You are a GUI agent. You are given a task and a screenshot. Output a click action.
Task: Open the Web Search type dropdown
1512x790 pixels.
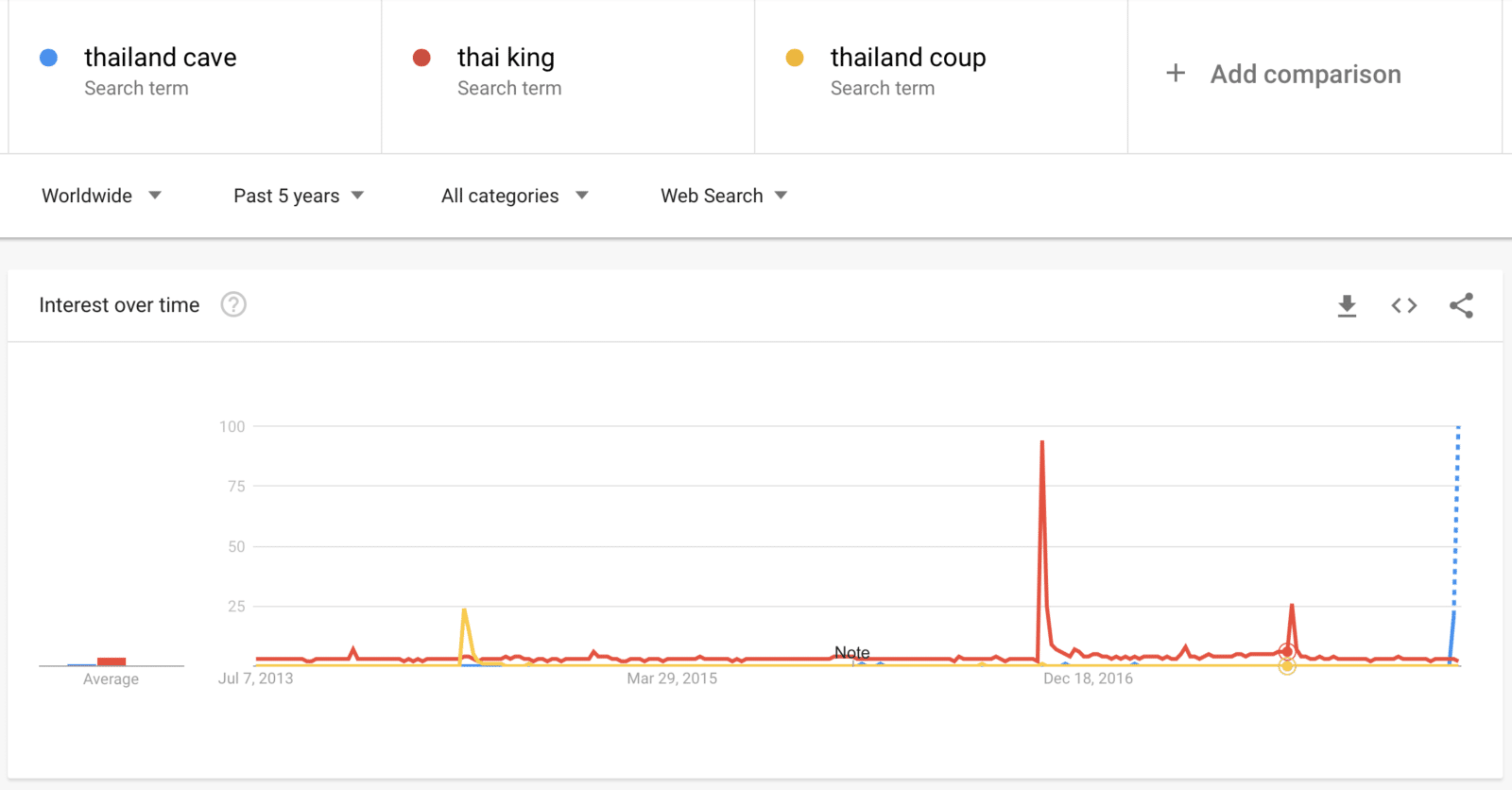coord(723,196)
